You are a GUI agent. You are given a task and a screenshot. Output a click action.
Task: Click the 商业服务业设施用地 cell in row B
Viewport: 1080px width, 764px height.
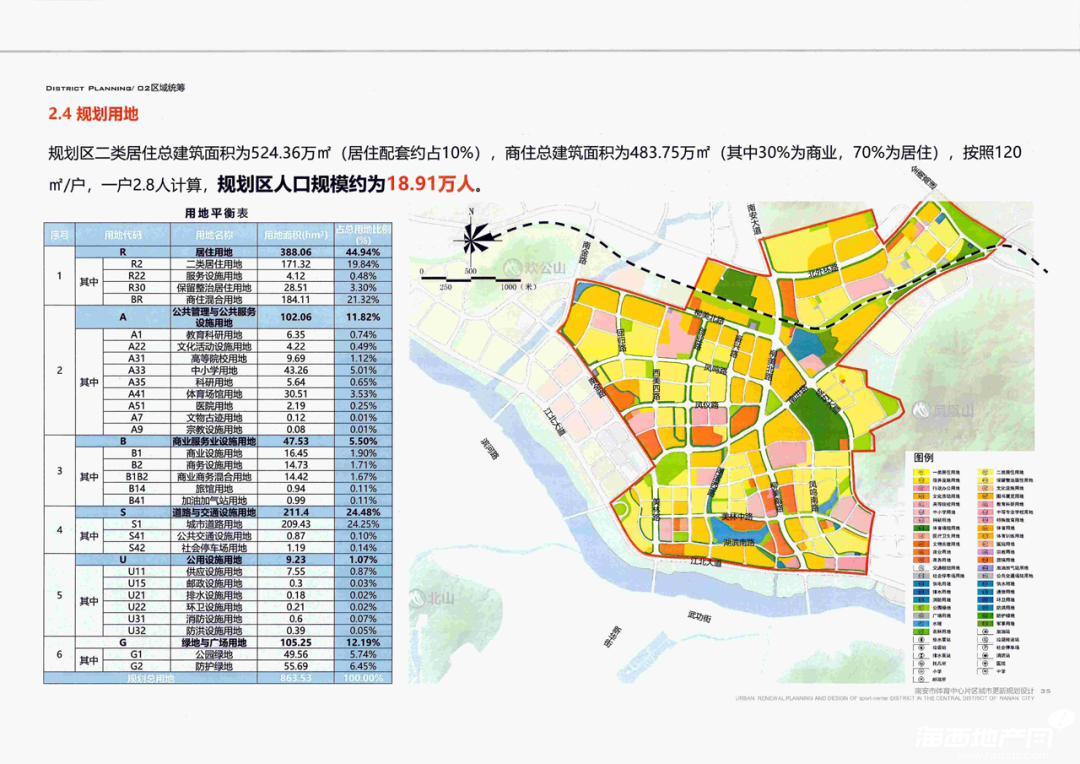pos(214,441)
